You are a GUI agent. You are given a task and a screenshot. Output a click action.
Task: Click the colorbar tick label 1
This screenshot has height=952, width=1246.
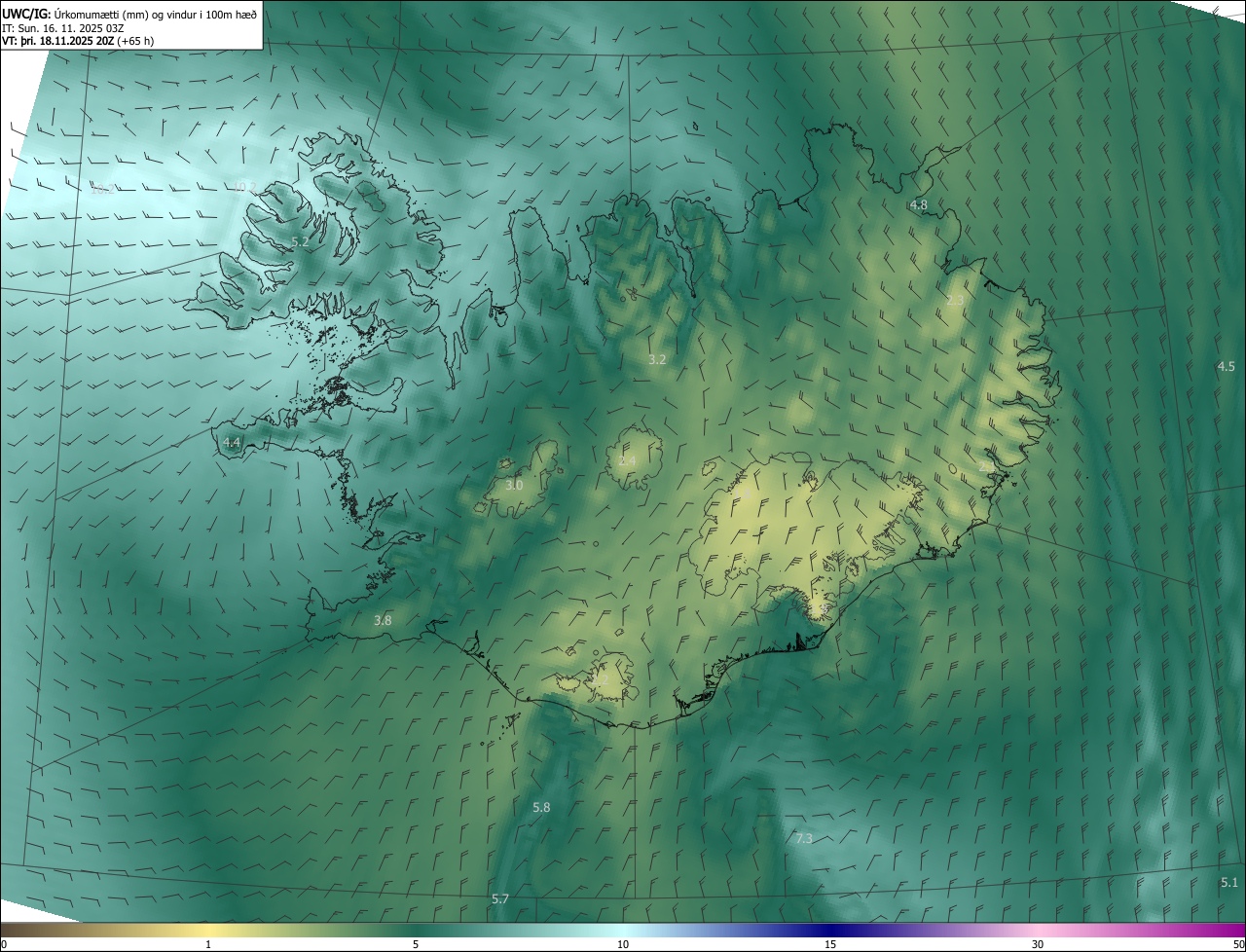(x=208, y=944)
